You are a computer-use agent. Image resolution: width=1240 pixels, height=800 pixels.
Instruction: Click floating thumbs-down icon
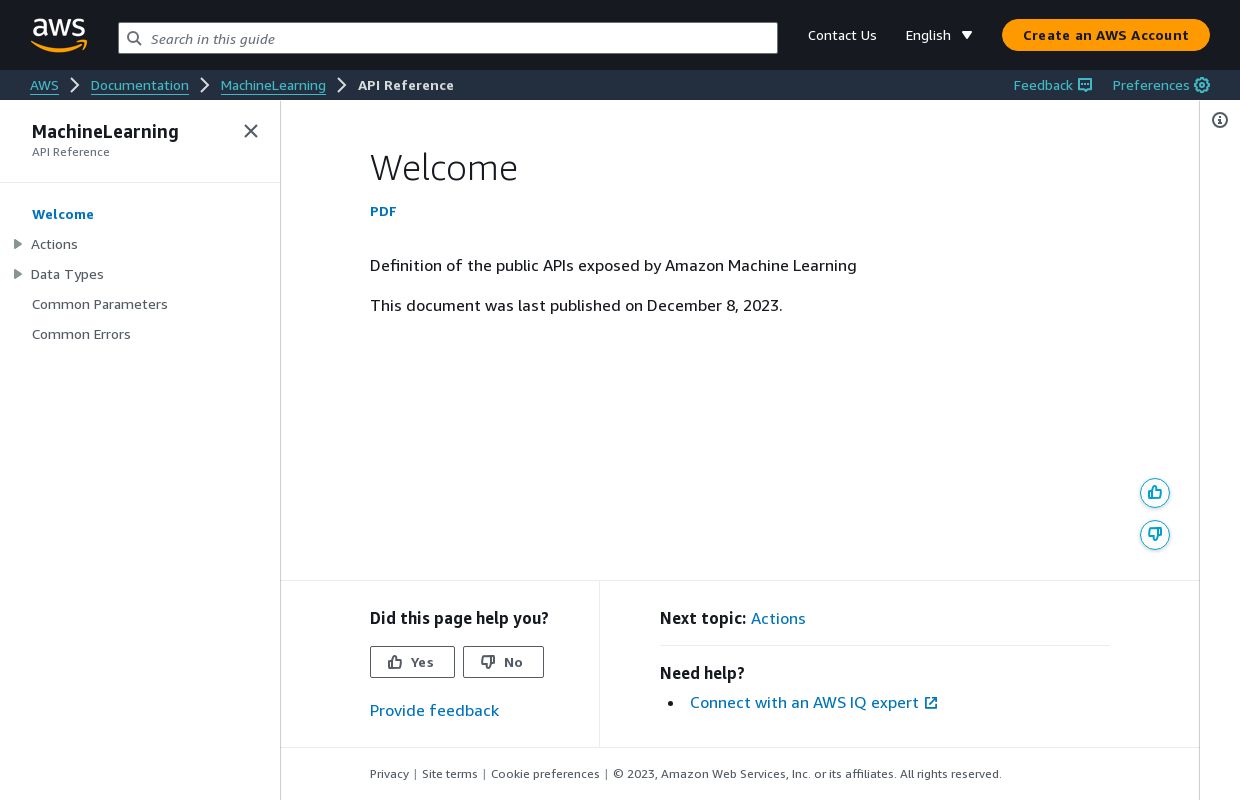point(1155,534)
